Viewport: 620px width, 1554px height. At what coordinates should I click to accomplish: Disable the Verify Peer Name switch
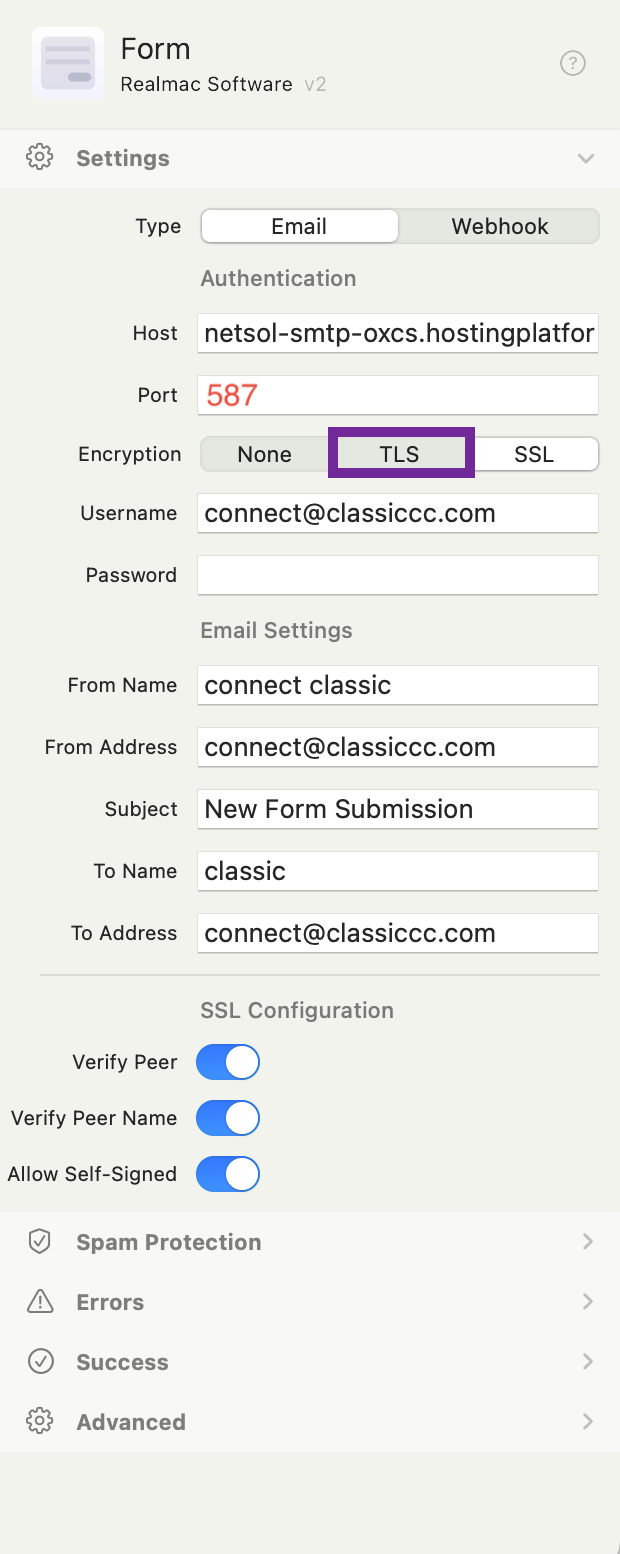point(228,1118)
